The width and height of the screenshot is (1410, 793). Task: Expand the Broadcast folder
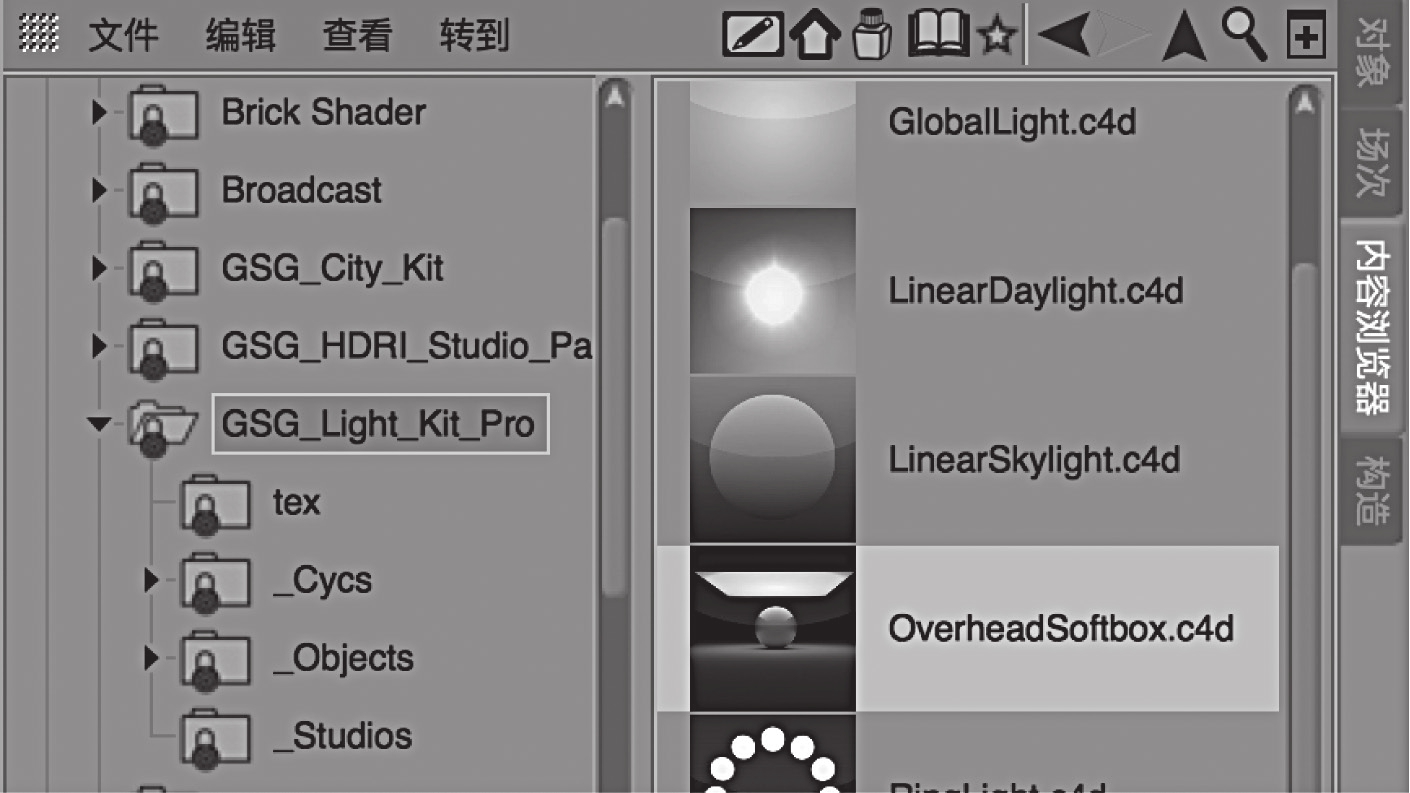[98, 190]
